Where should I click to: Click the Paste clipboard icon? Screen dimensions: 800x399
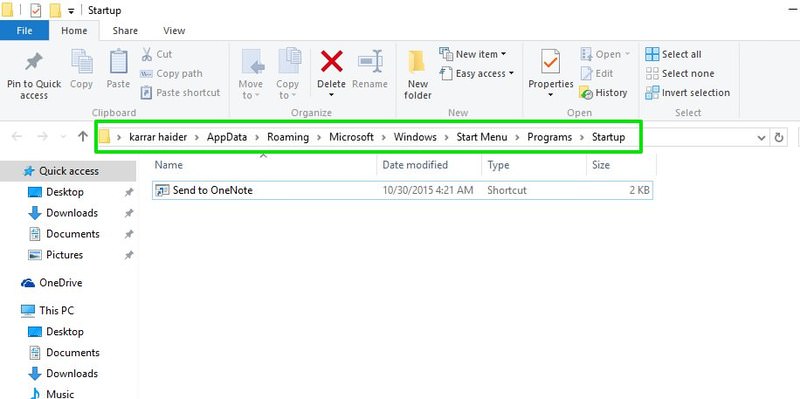[x=118, y=61]
